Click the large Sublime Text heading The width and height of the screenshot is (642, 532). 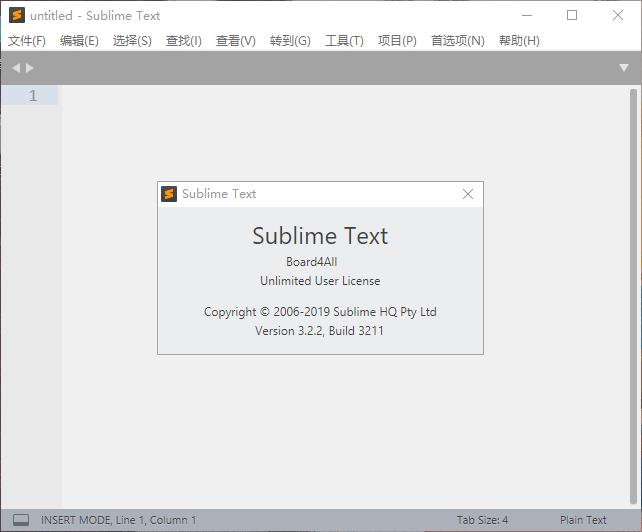pos(320,236)
